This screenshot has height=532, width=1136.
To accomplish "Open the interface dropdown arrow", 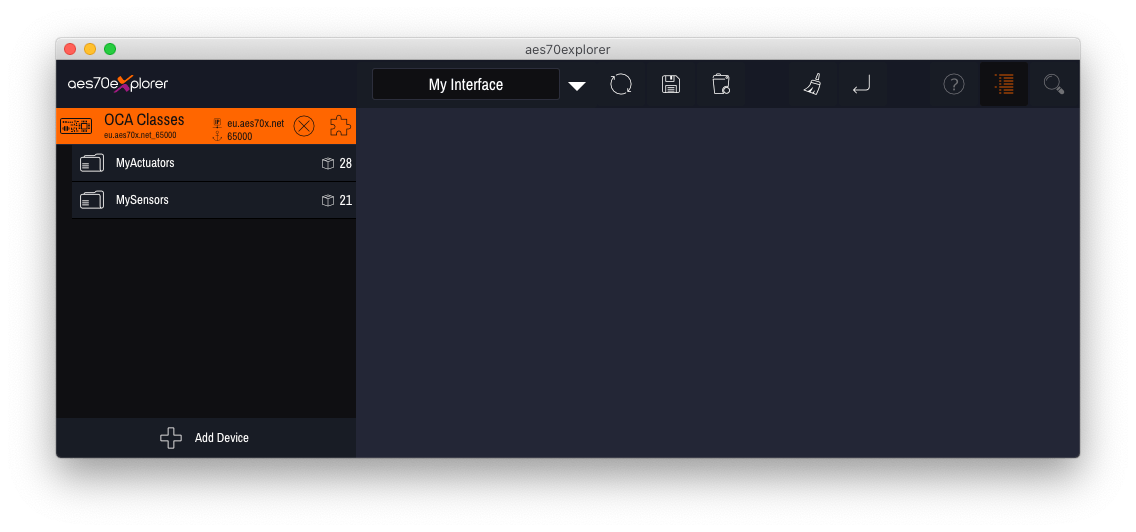I will pyautogui.click(x=577, y=86).
